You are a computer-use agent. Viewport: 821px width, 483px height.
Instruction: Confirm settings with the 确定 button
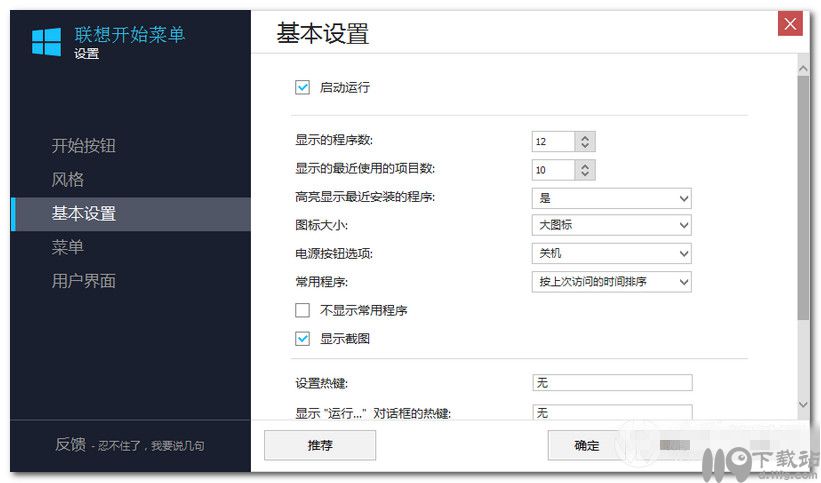[x=586, y=445]
